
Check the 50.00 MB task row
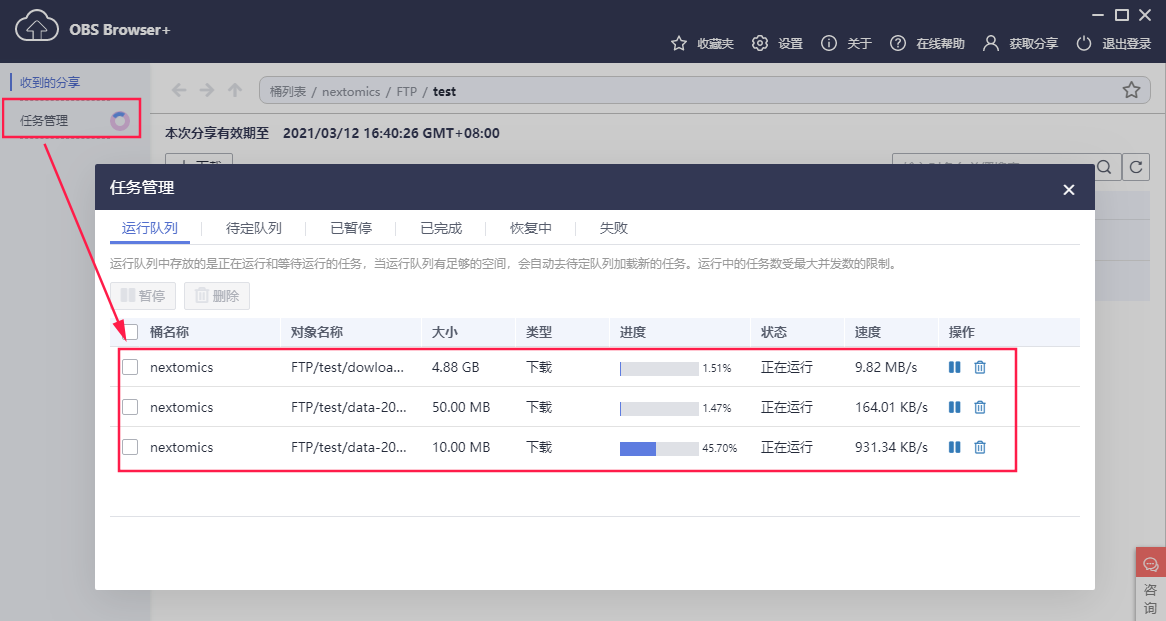[x=130, y=408]
